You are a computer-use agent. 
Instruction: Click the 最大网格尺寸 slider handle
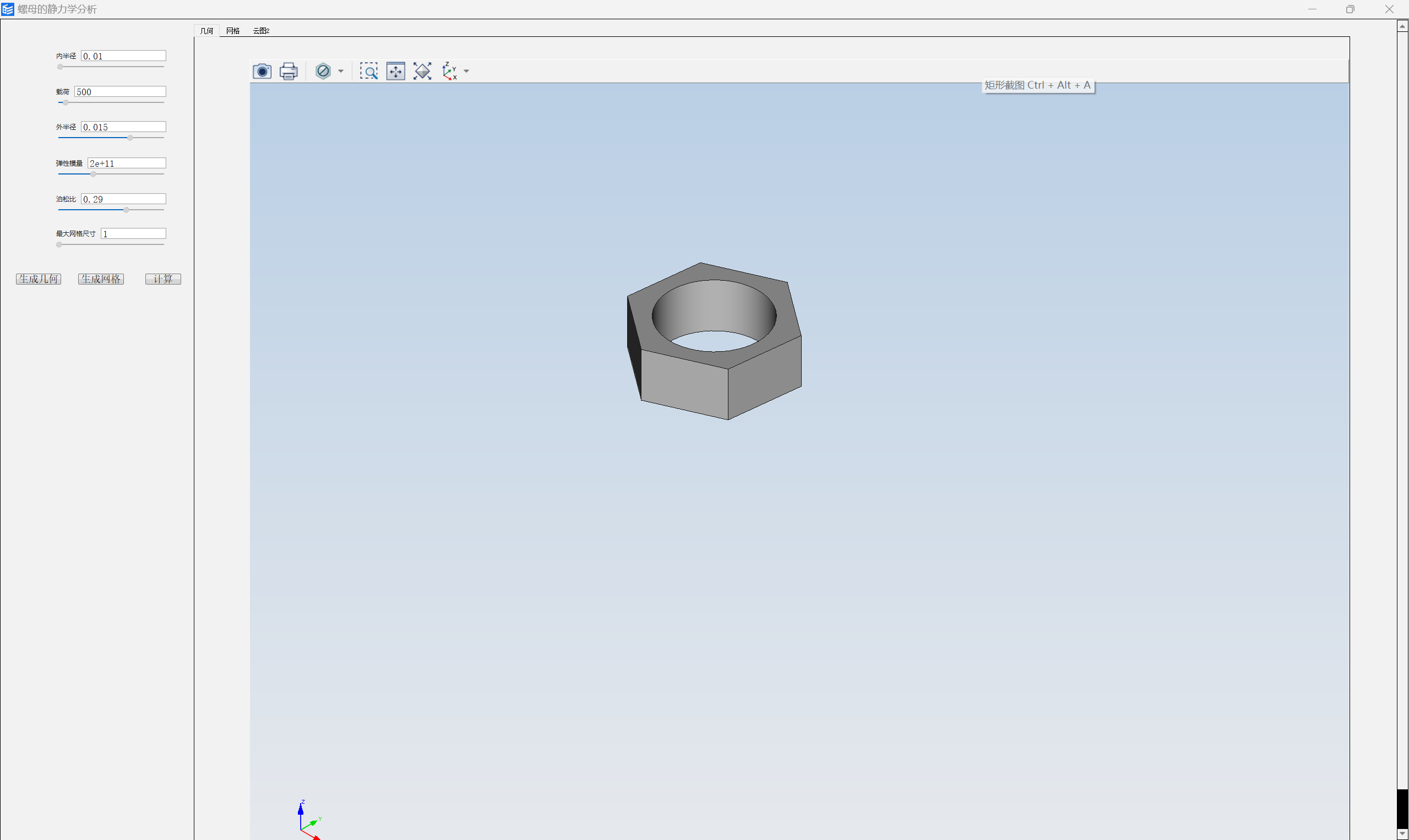pos(59,244)
